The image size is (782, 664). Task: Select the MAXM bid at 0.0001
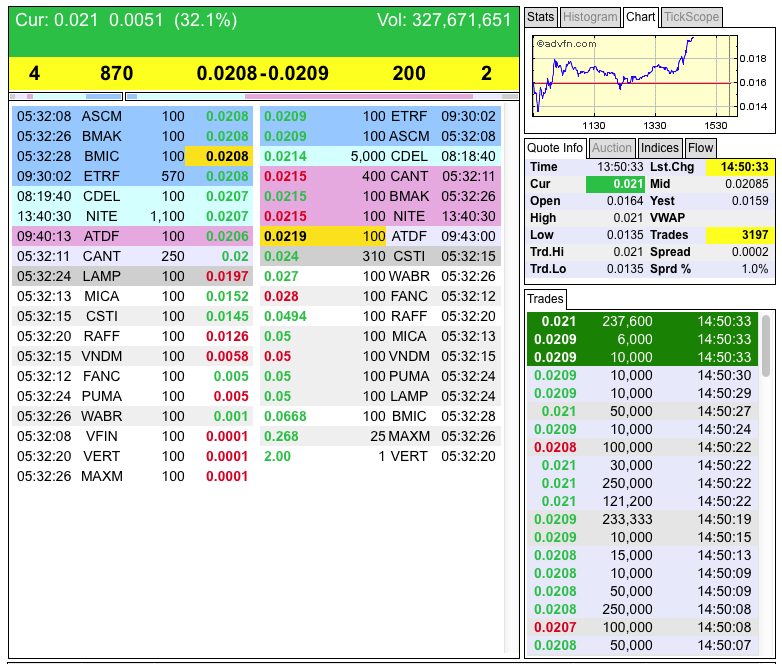tap(132, 476)
